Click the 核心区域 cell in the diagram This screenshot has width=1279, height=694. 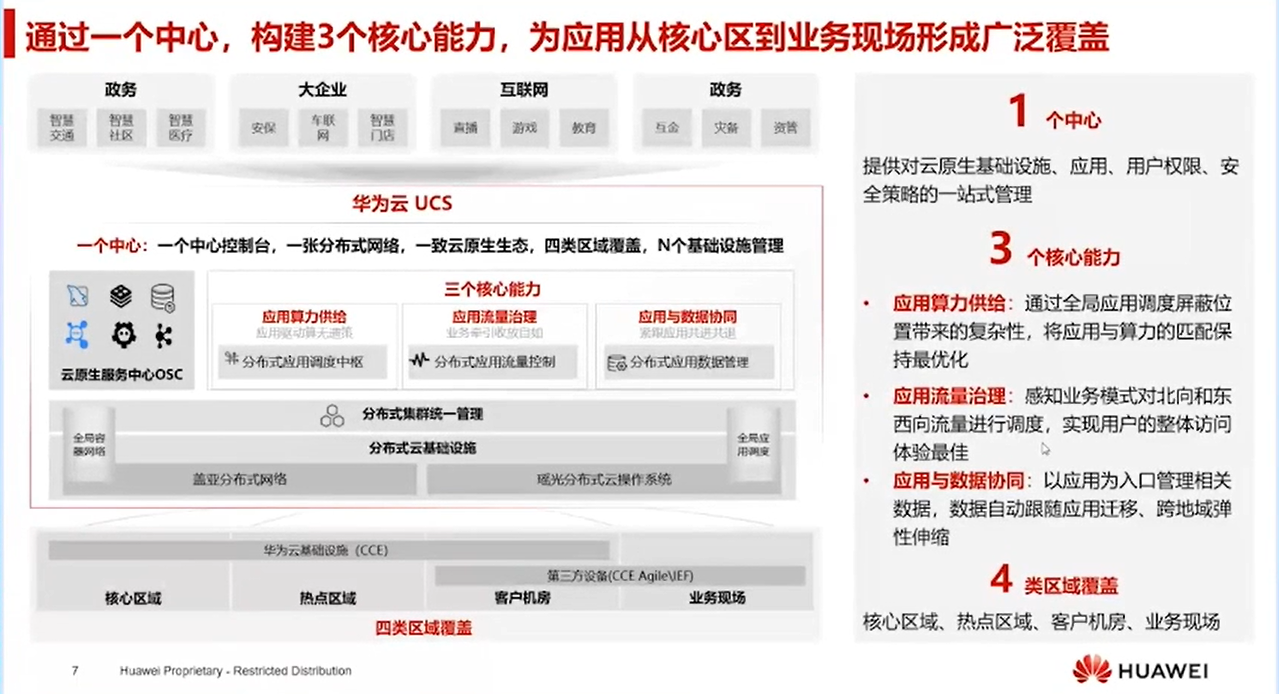click(x=133, y=599)
